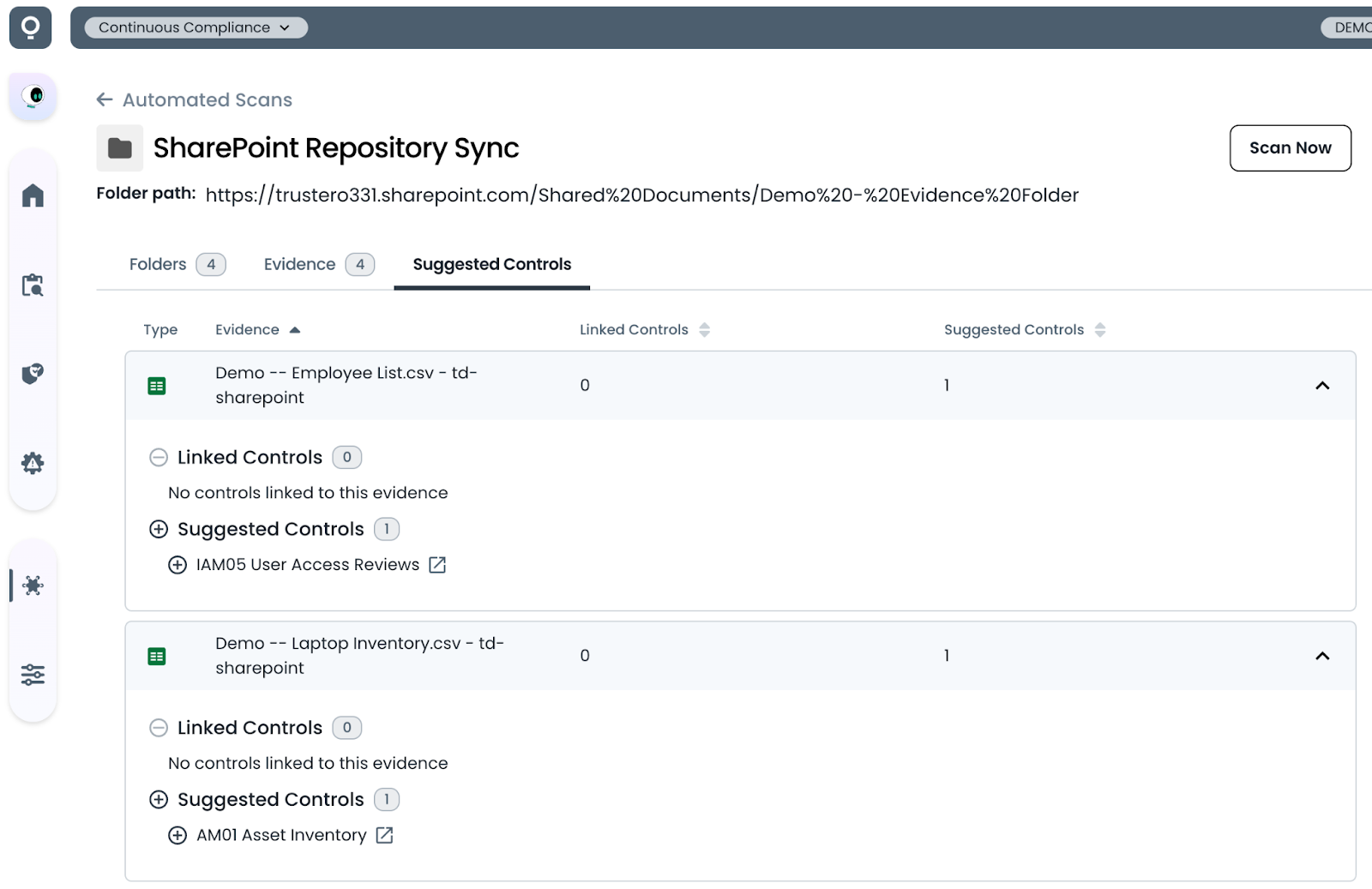Screen dimensions: 1372x889
Task: Open AM01 Asset Inventory external link icon
Action: [384, 835]
